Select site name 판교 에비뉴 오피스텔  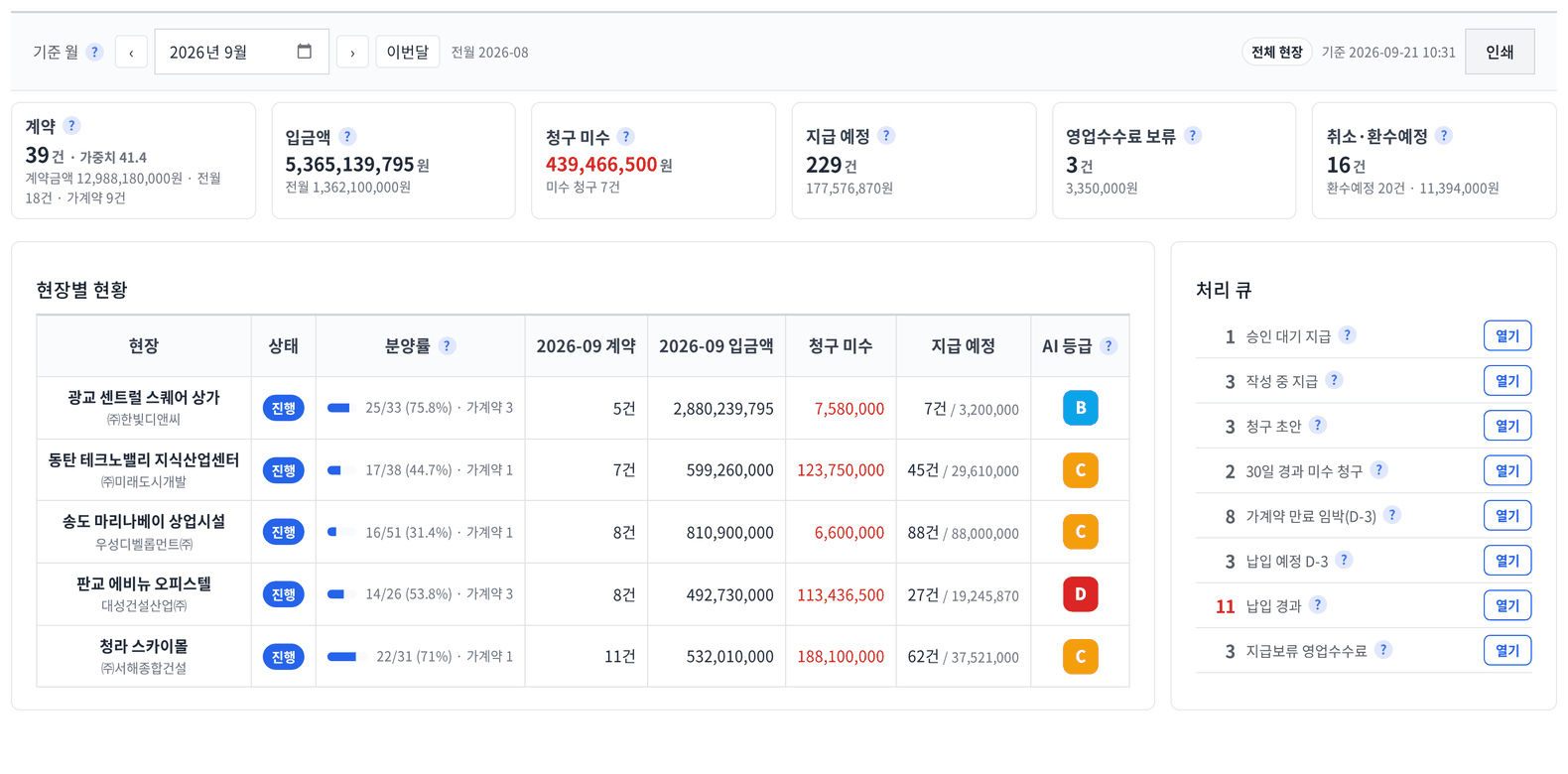pos(144,583)
